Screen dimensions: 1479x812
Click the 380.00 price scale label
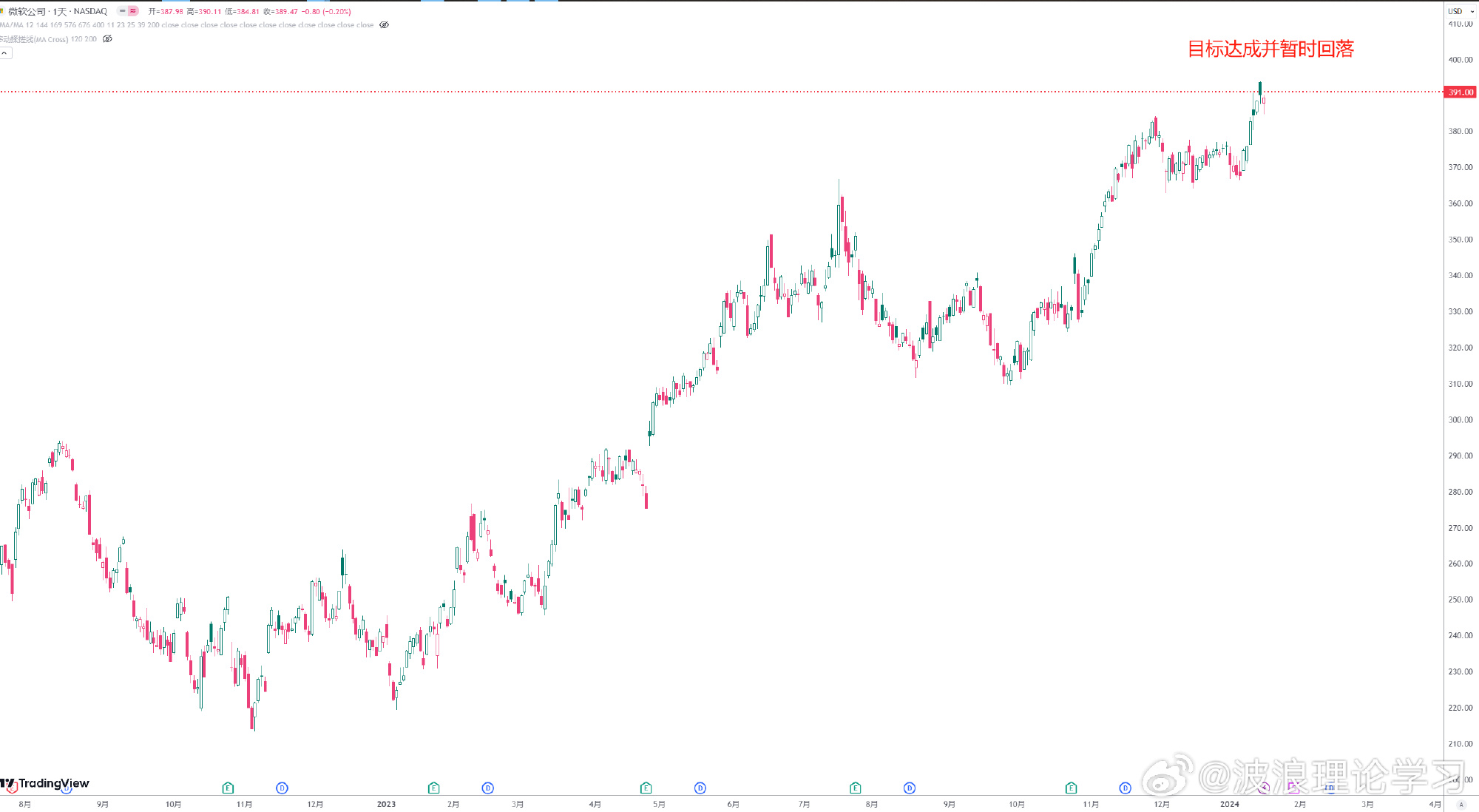click(1461, 132)
